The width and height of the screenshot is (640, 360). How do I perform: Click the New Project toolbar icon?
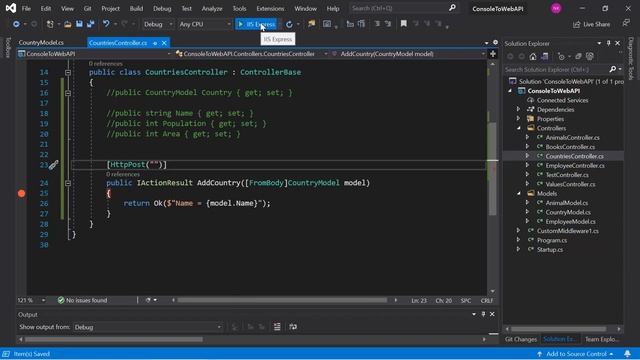[50, 24]
